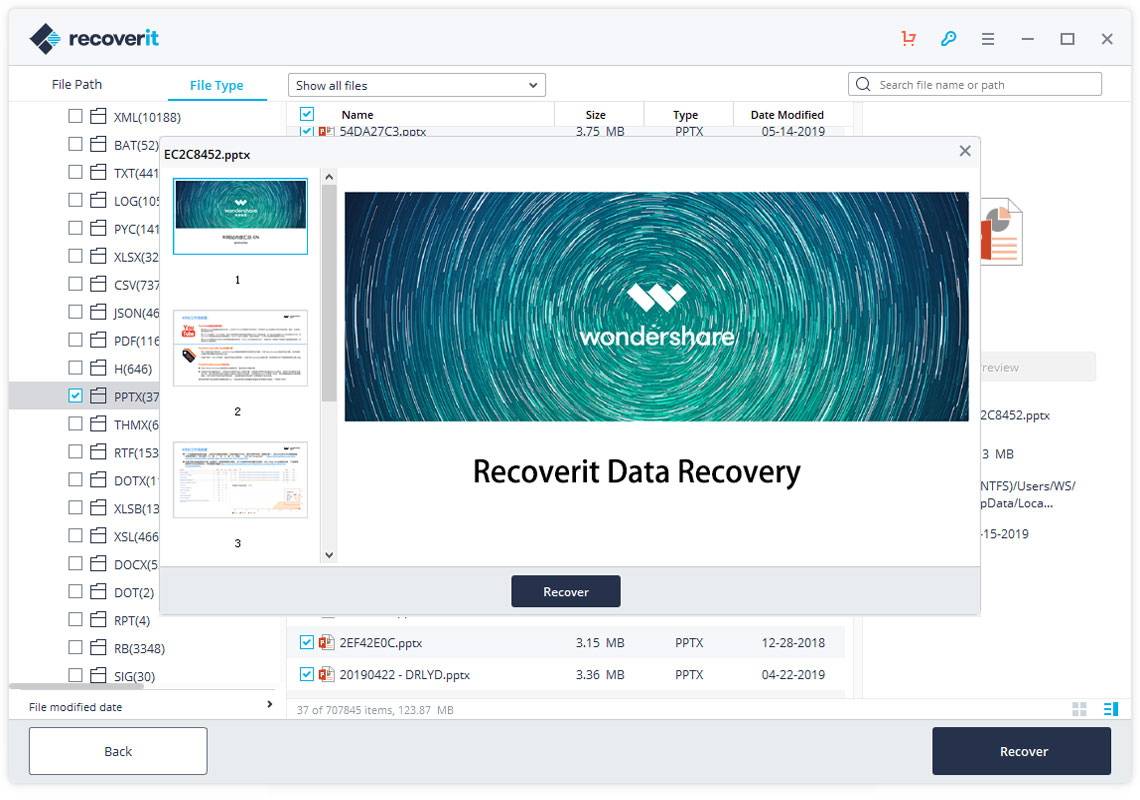Click the large slide preview image
Screen dimensions: 1140x800
[657, 306]
